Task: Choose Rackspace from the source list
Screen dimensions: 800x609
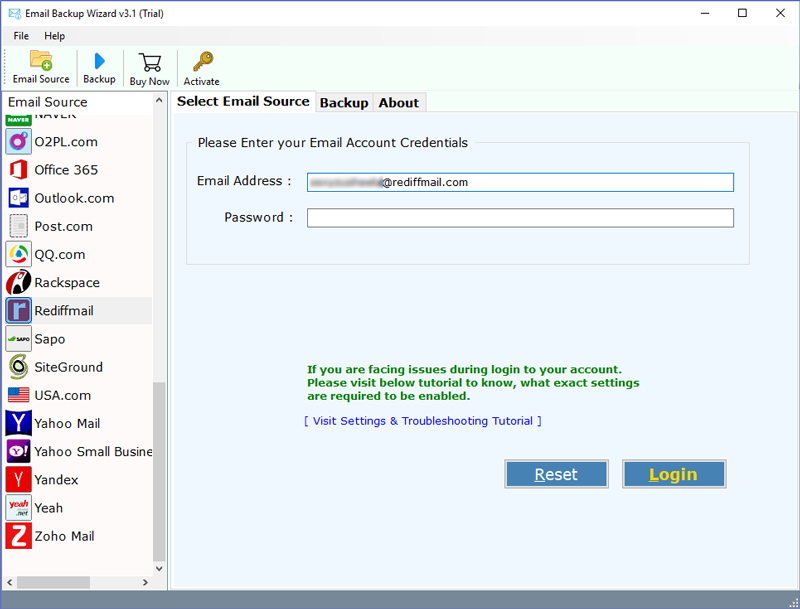Action: pyautogui.click(x=79, y=283)
